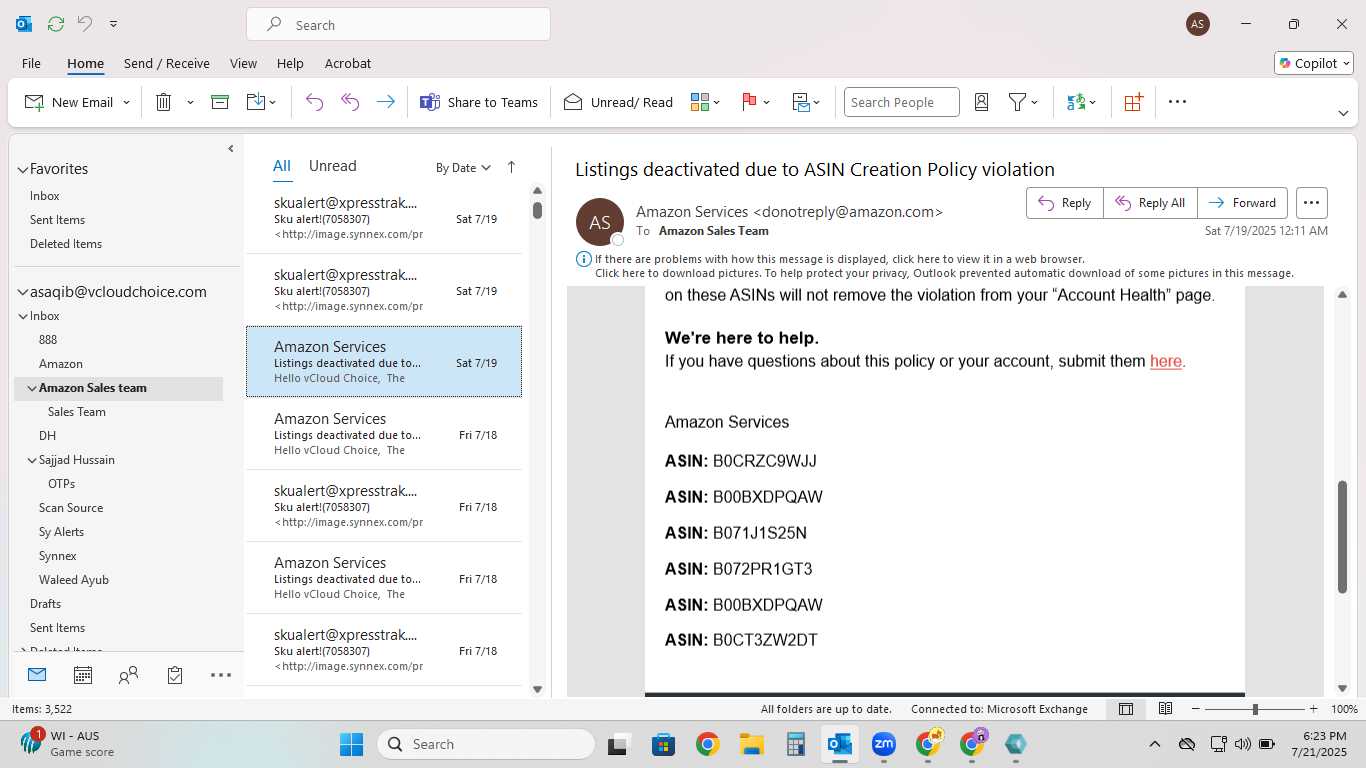Open reading pane More actions ellipsis
The image size is (1366, 768).
tap(1312, 203)
